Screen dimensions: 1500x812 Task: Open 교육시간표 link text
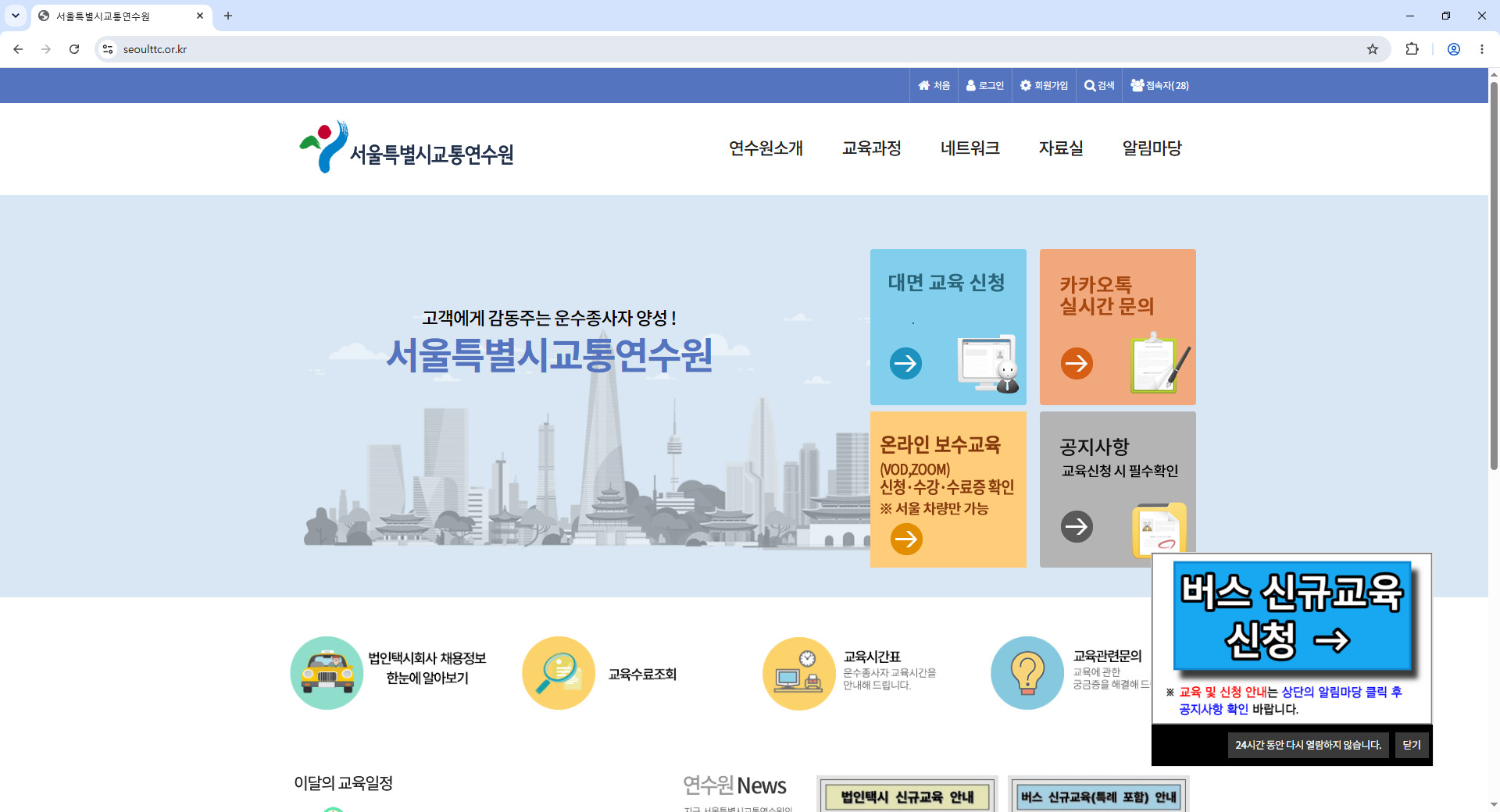(872, 657)
